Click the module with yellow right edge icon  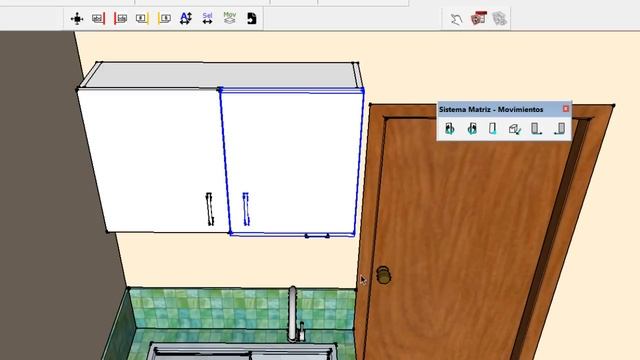(x=142, y=18)
